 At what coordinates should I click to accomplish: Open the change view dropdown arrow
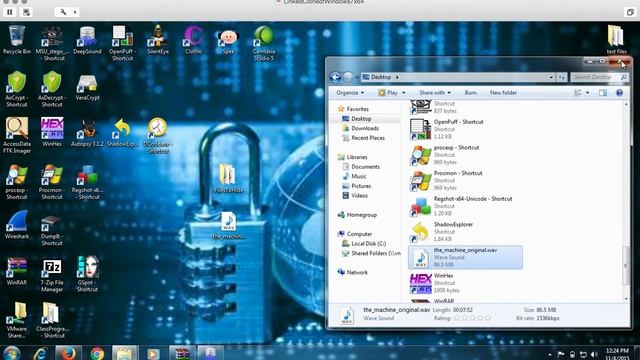[x=587, y=93]
